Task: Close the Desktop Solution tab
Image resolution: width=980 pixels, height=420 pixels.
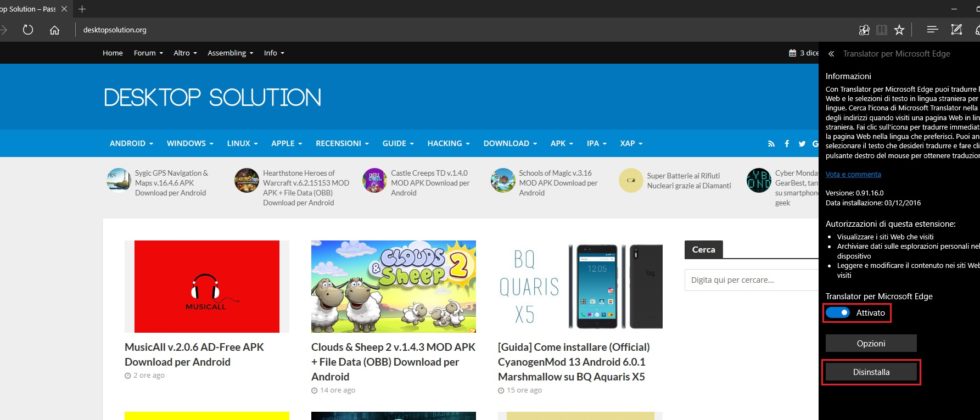Action: (x=64, y=9)
